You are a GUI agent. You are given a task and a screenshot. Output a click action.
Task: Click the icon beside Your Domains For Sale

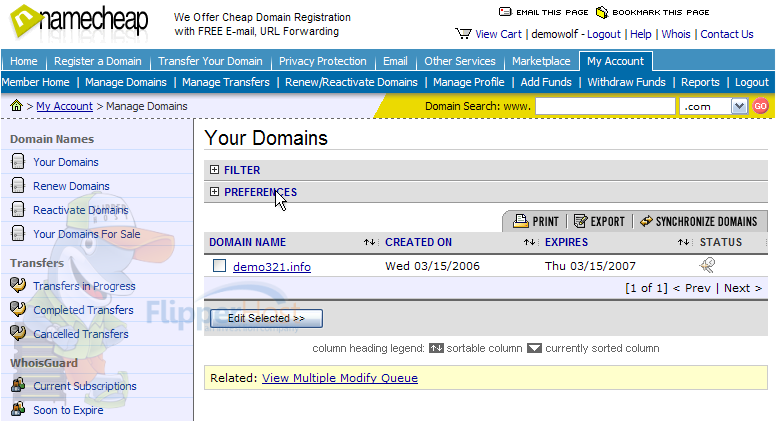[x=18, y=233]
